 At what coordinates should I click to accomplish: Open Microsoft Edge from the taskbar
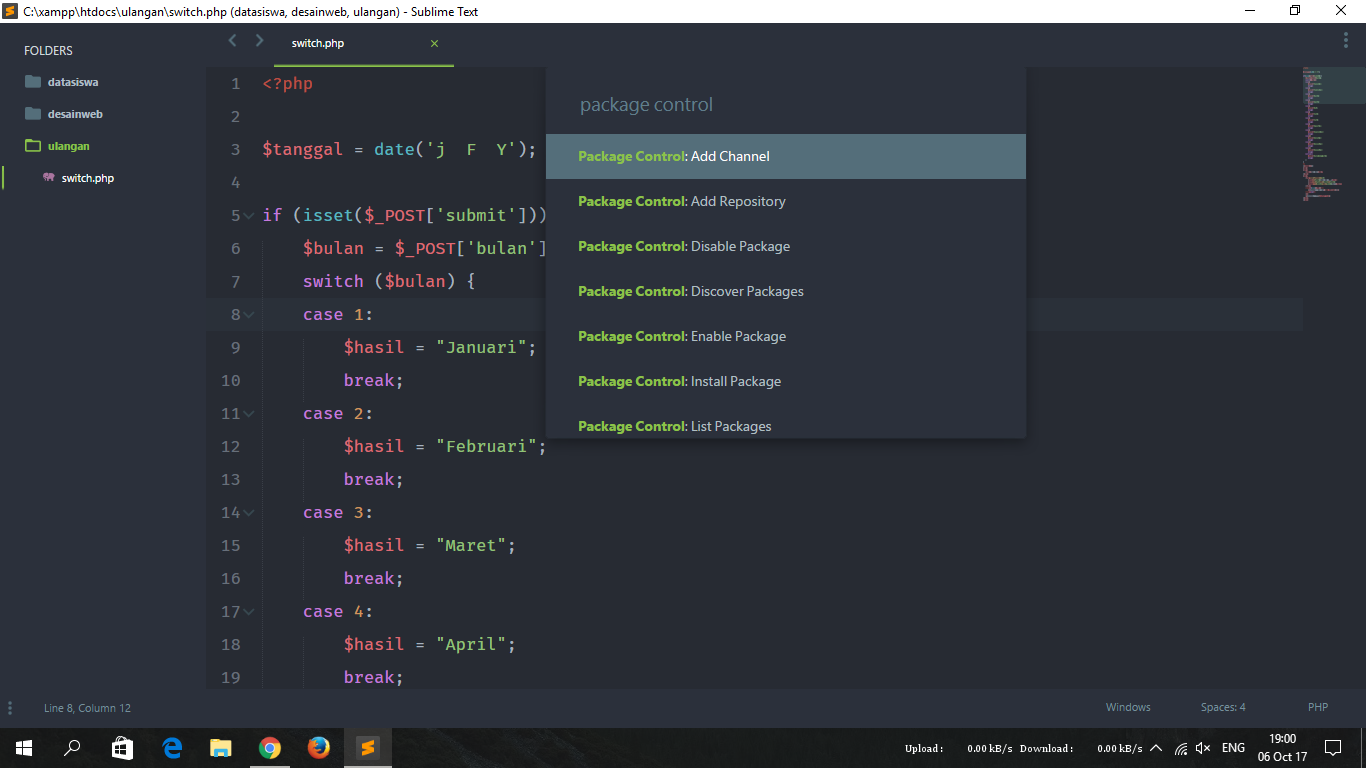[172, 747]
